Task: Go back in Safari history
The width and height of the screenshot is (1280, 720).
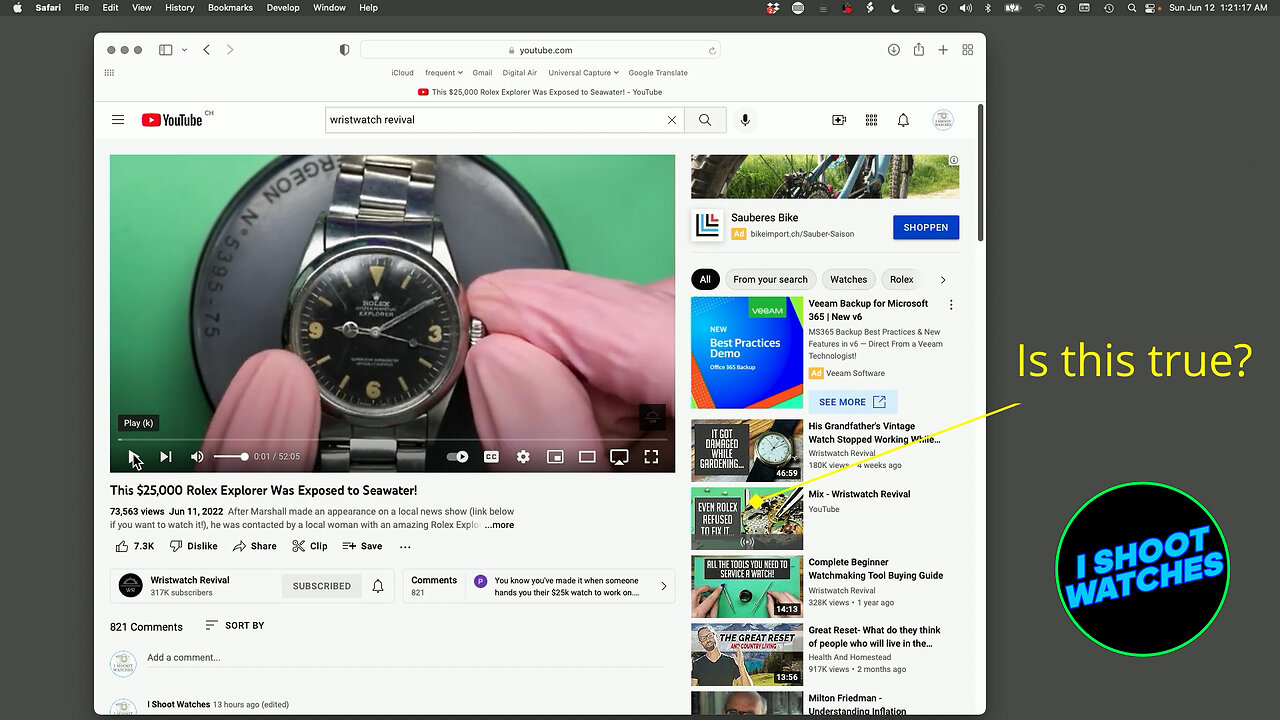Action: [207, 50]
